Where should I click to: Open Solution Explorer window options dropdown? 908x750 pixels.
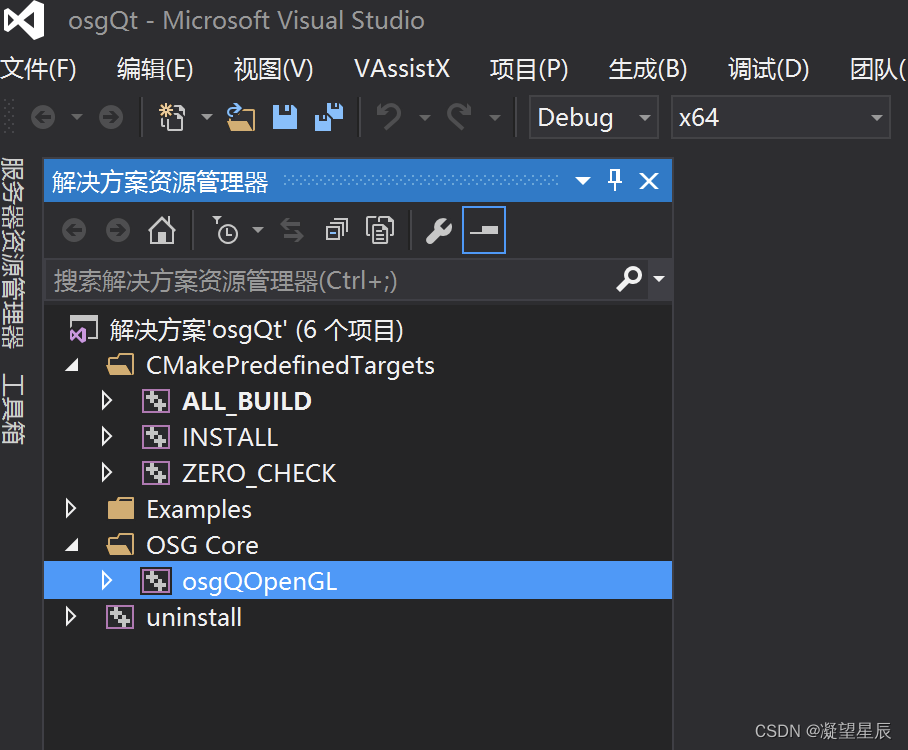click(x=583, y=181)
